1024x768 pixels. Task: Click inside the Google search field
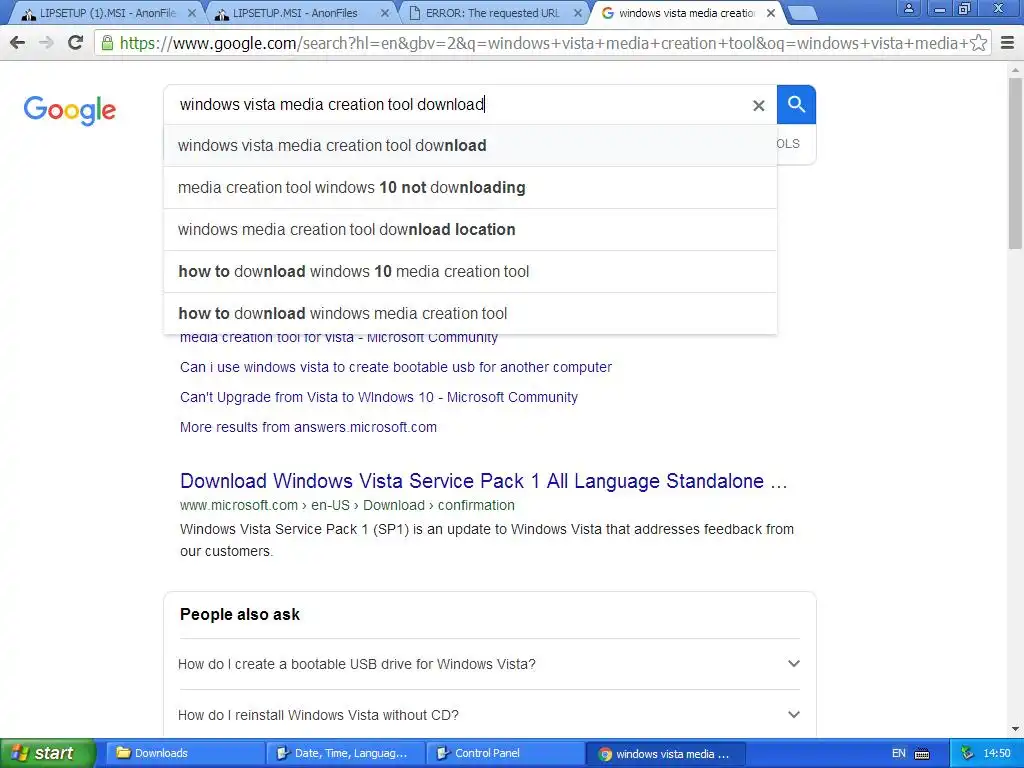(457, 104)
